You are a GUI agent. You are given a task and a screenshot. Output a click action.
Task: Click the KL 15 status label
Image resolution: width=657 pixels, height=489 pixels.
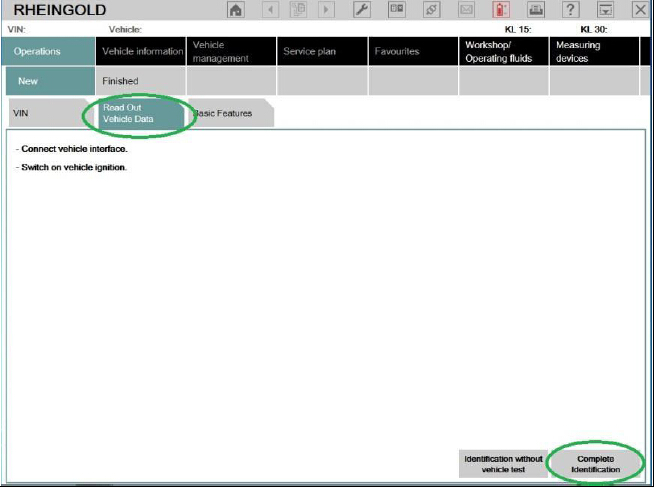point(518,29)
